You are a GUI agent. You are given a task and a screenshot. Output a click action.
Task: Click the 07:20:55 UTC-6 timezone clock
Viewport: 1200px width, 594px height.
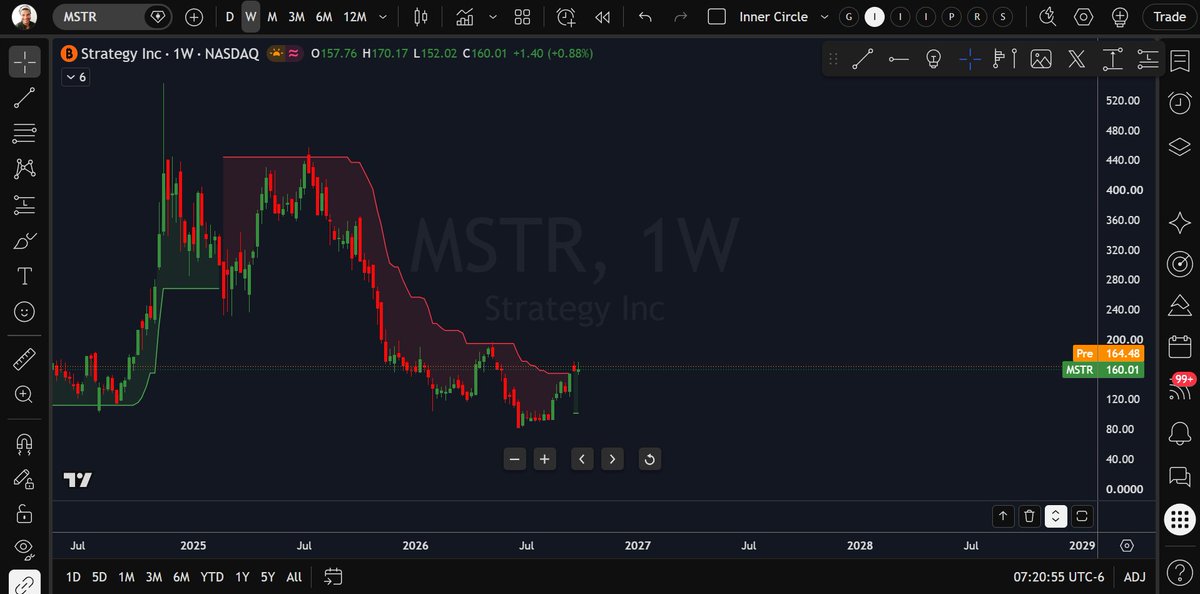tap(1058, 577)
